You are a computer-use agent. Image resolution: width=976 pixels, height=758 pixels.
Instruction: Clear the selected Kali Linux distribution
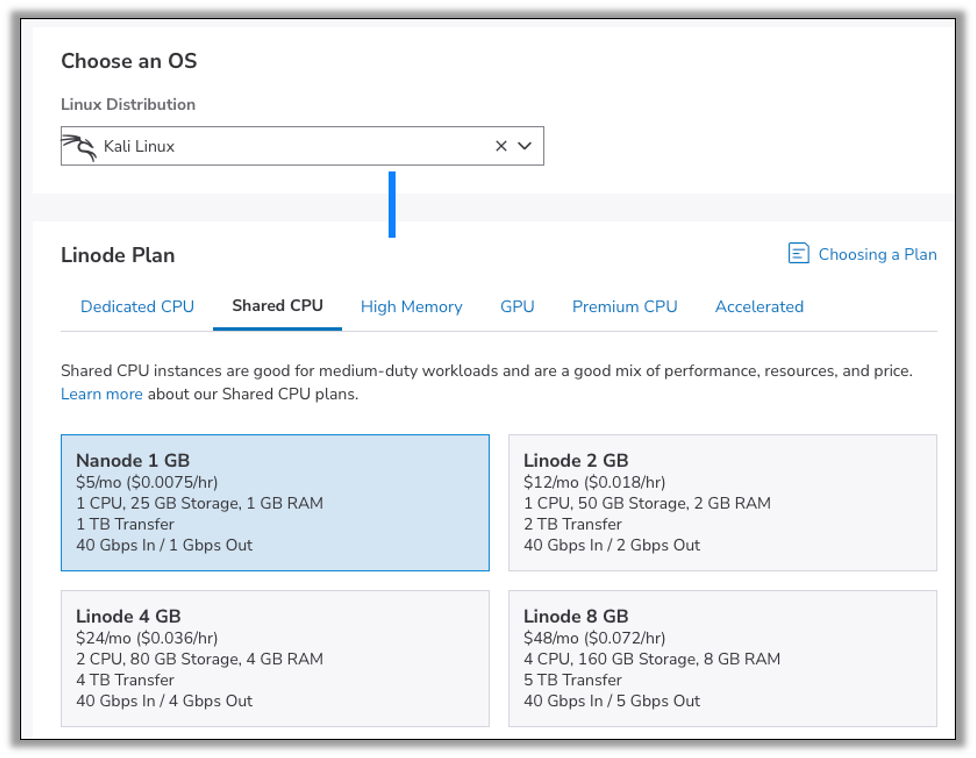click(x=501, y=146)
